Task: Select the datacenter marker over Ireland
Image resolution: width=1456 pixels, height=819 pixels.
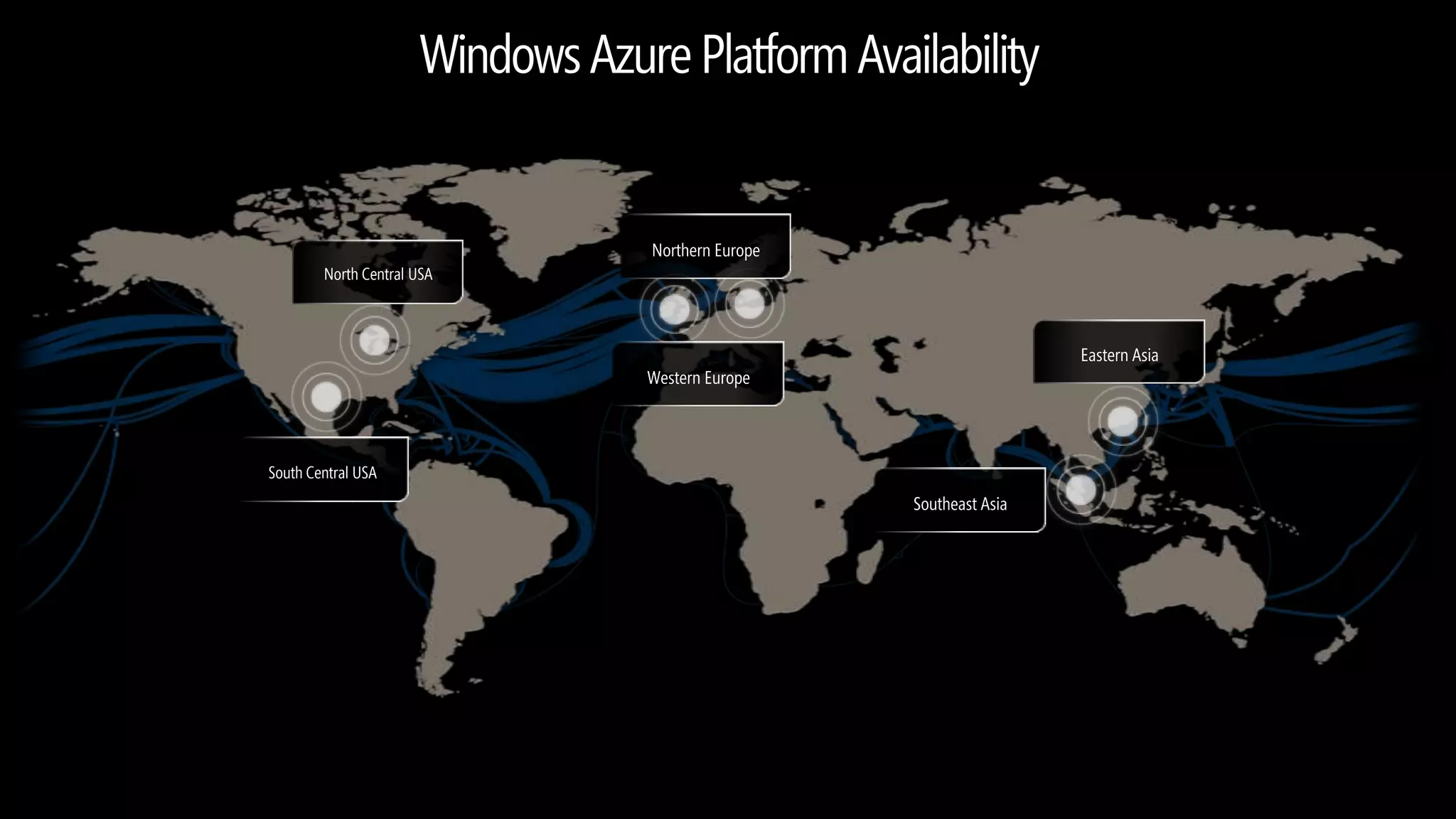Action: click(x=674, y=309)
